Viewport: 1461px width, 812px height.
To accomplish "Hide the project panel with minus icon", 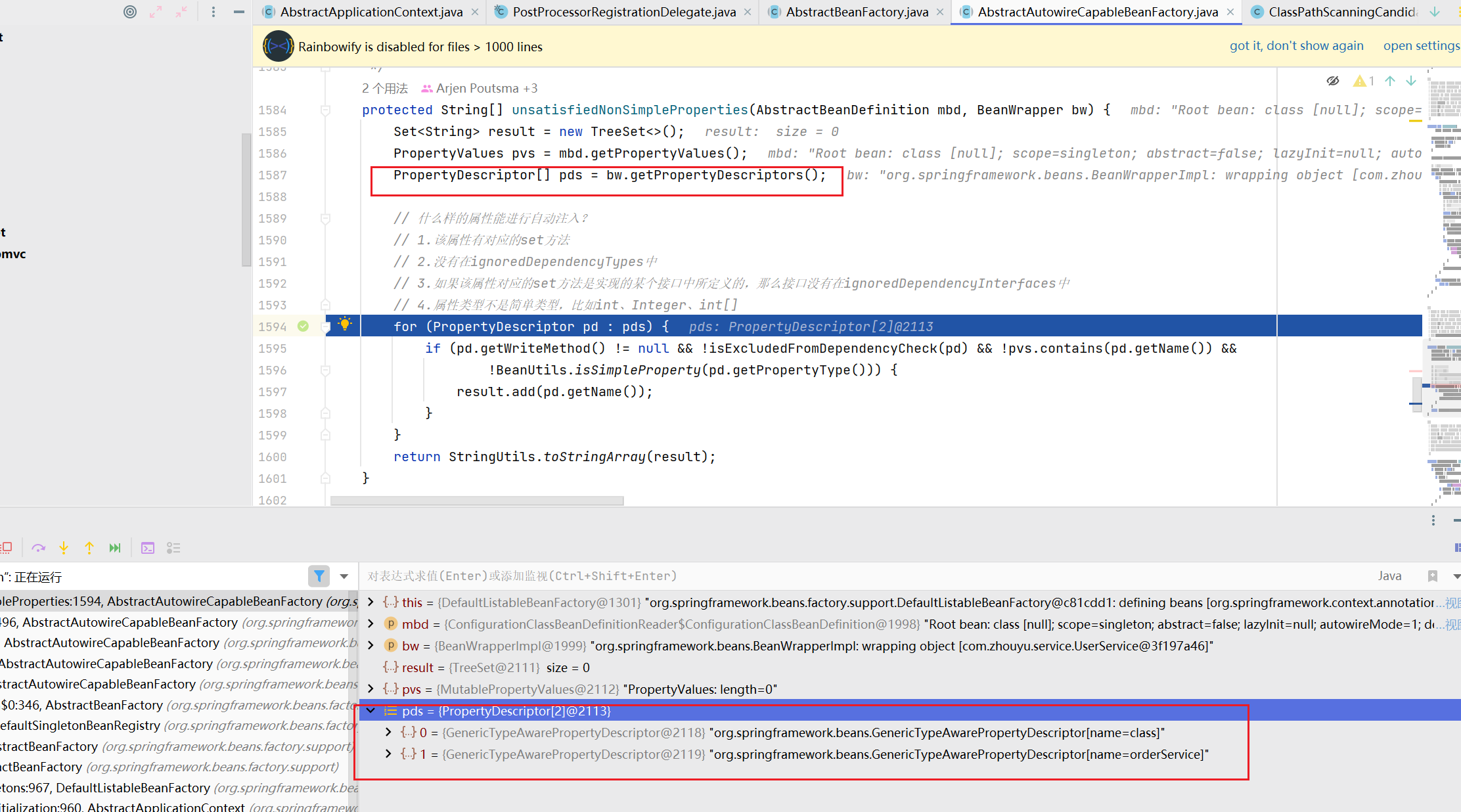I will [239, 12].
